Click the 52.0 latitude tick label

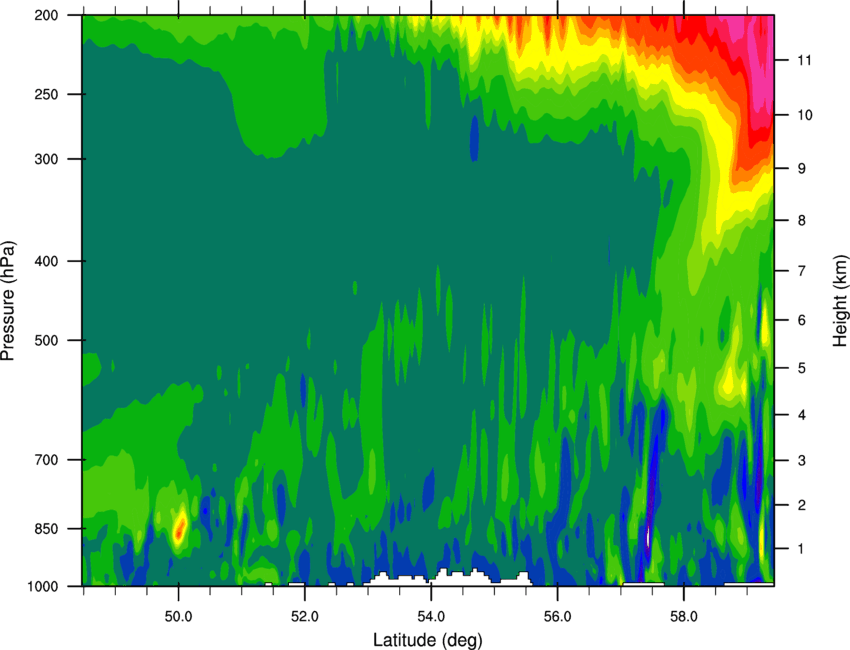pyautogui.click(x=305, y=617)
